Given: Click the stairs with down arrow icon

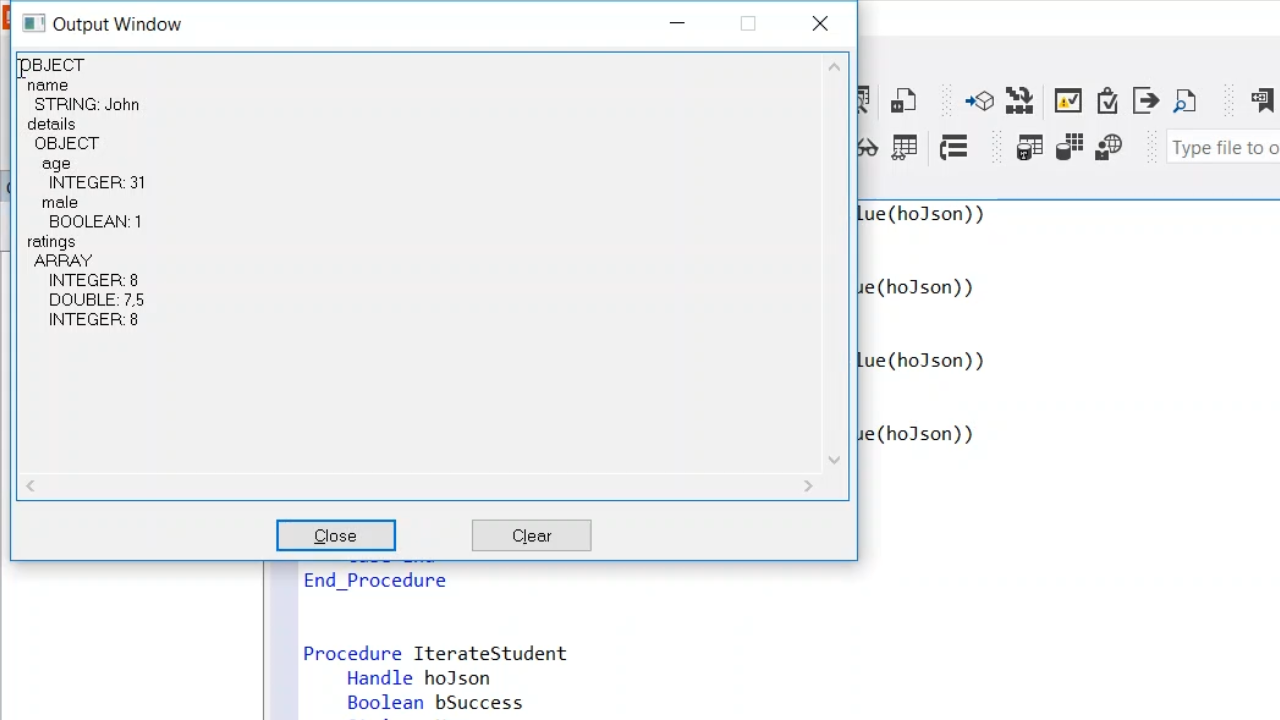Looking at the screenshot, I should tap(1019, 100).
